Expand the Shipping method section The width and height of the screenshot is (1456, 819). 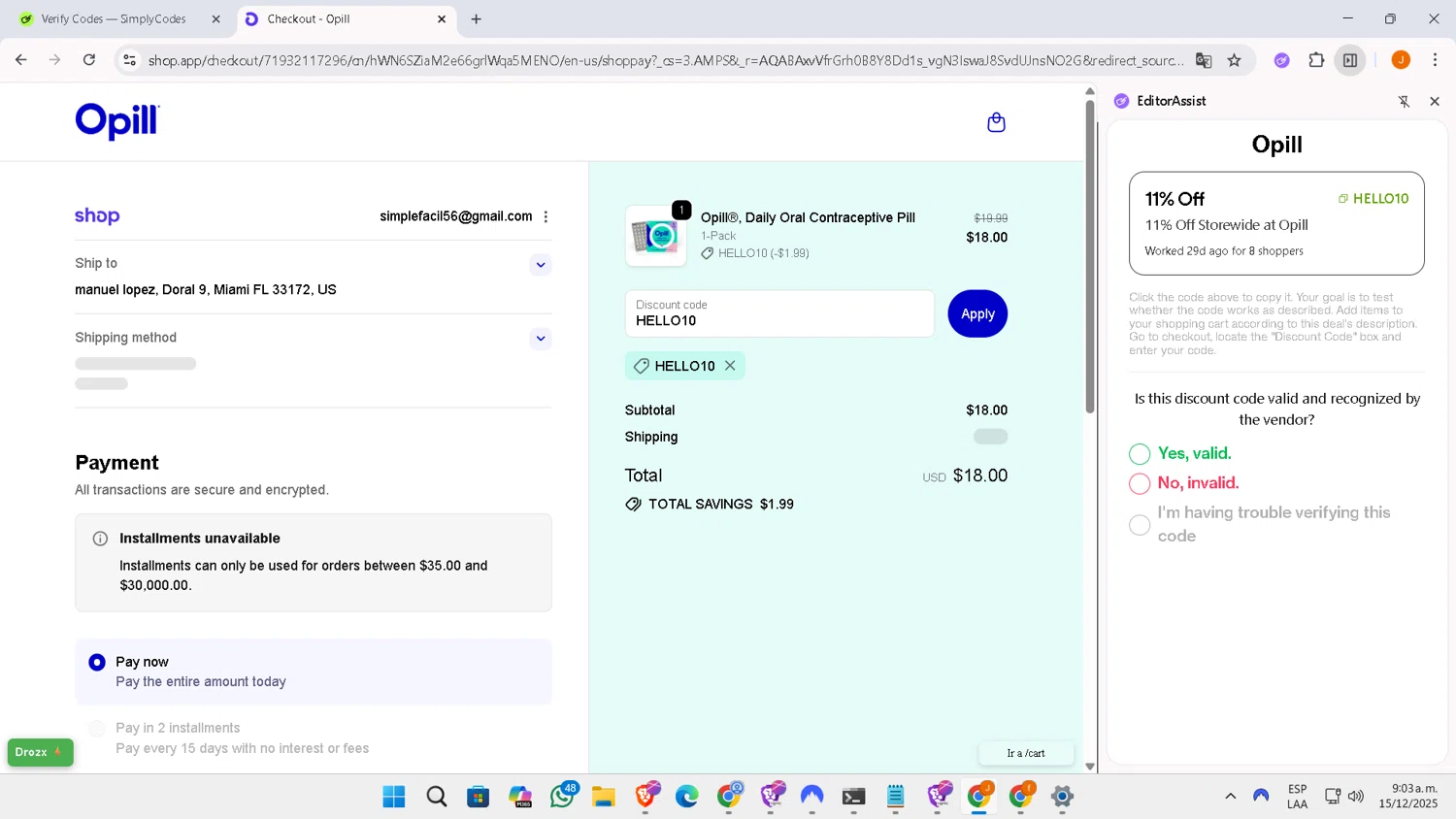541,339
